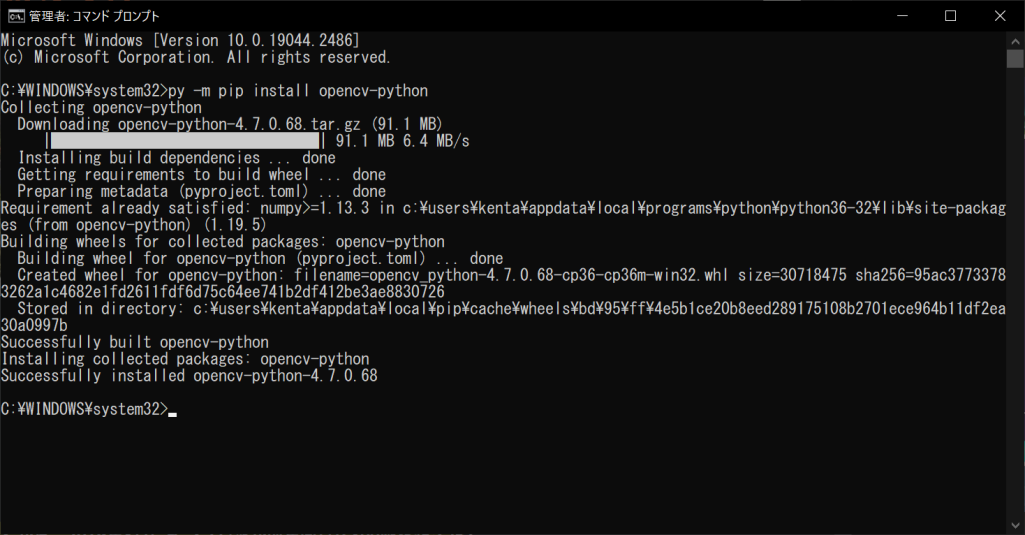Click the title bar text 管理者: コマンド プロンプト

point(94,16)
